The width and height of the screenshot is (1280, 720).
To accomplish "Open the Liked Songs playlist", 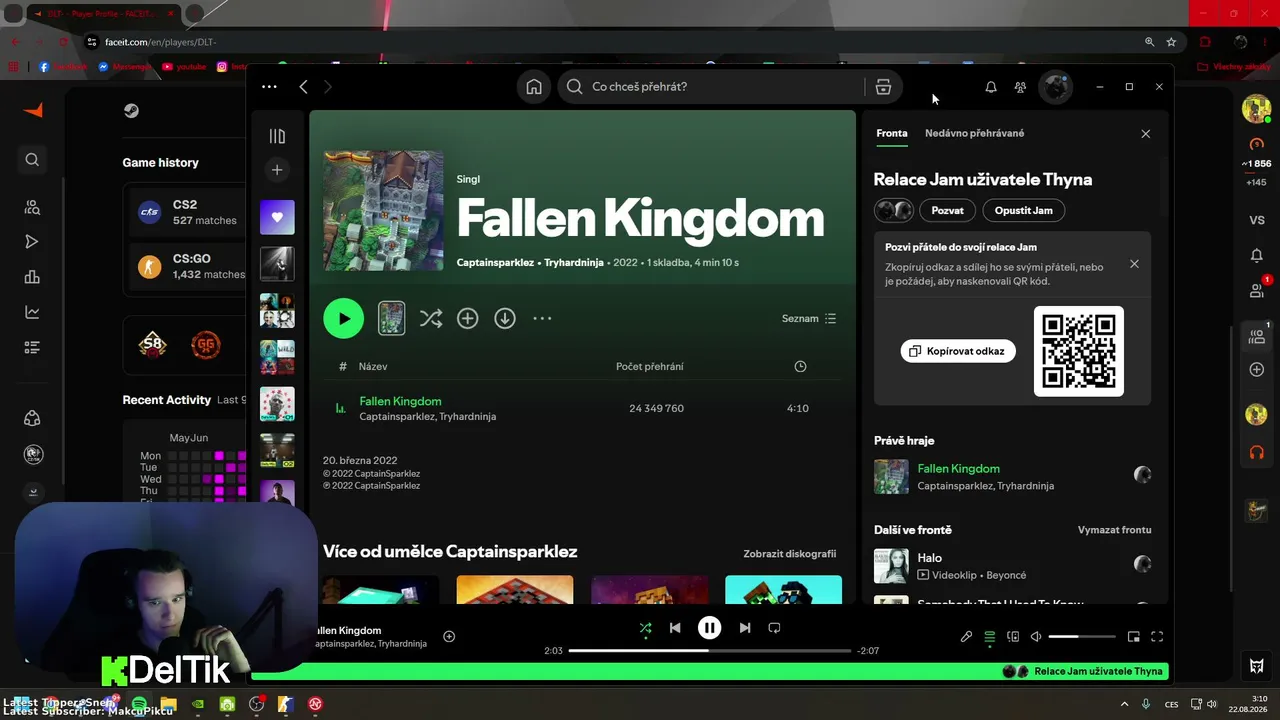I will click(277, 217).
